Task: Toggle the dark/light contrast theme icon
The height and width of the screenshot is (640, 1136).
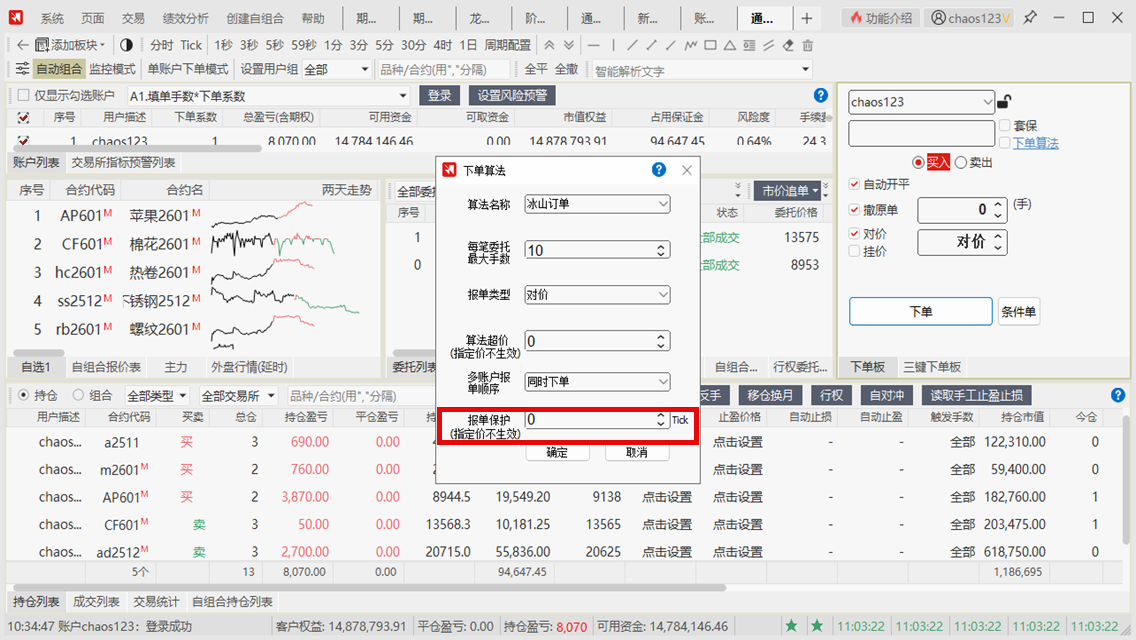Action: [x=126, y=45]
